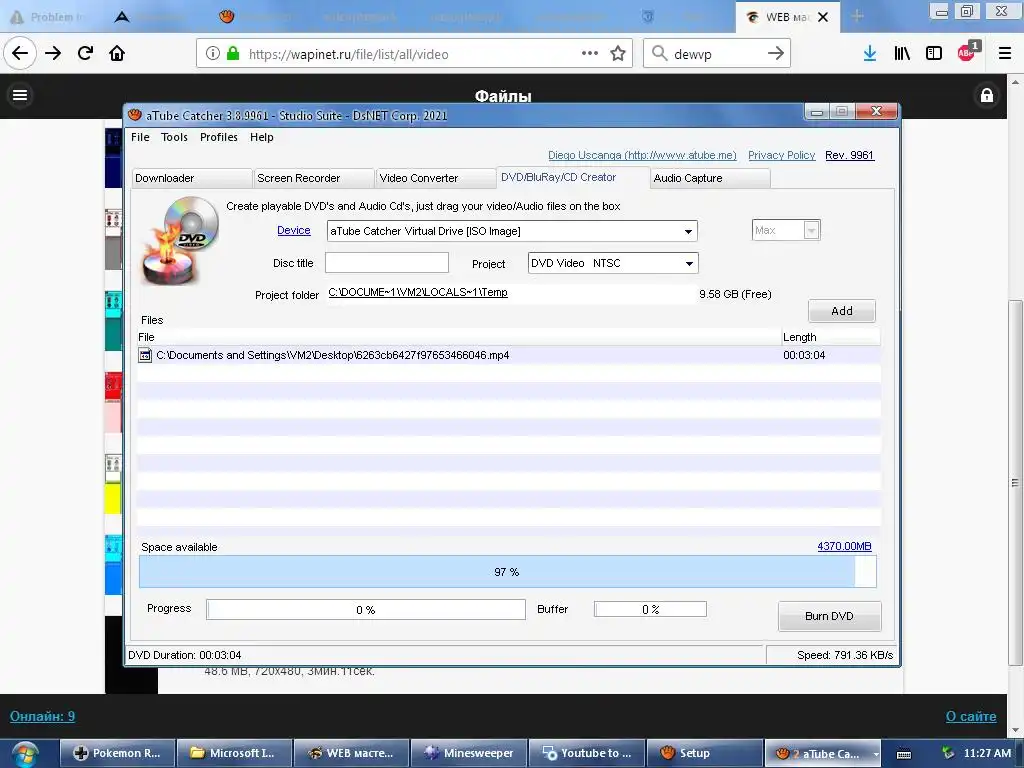Viewport: 1024px width, 768px height.
Task: Click the green padlock security icon
Action: click(232, 54)
